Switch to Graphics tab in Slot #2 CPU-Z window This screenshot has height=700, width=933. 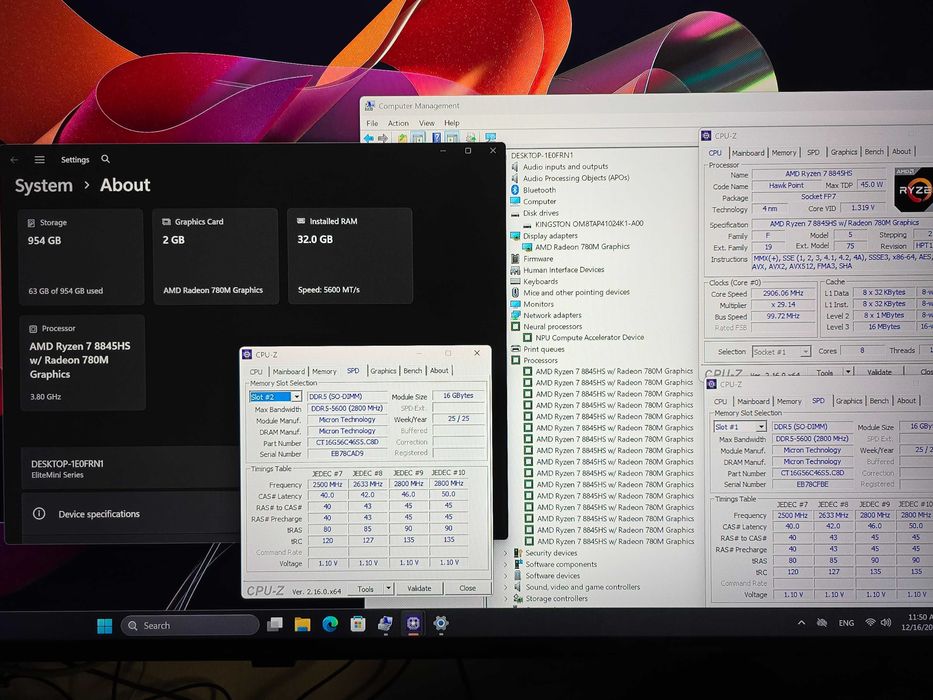(383, 371)
